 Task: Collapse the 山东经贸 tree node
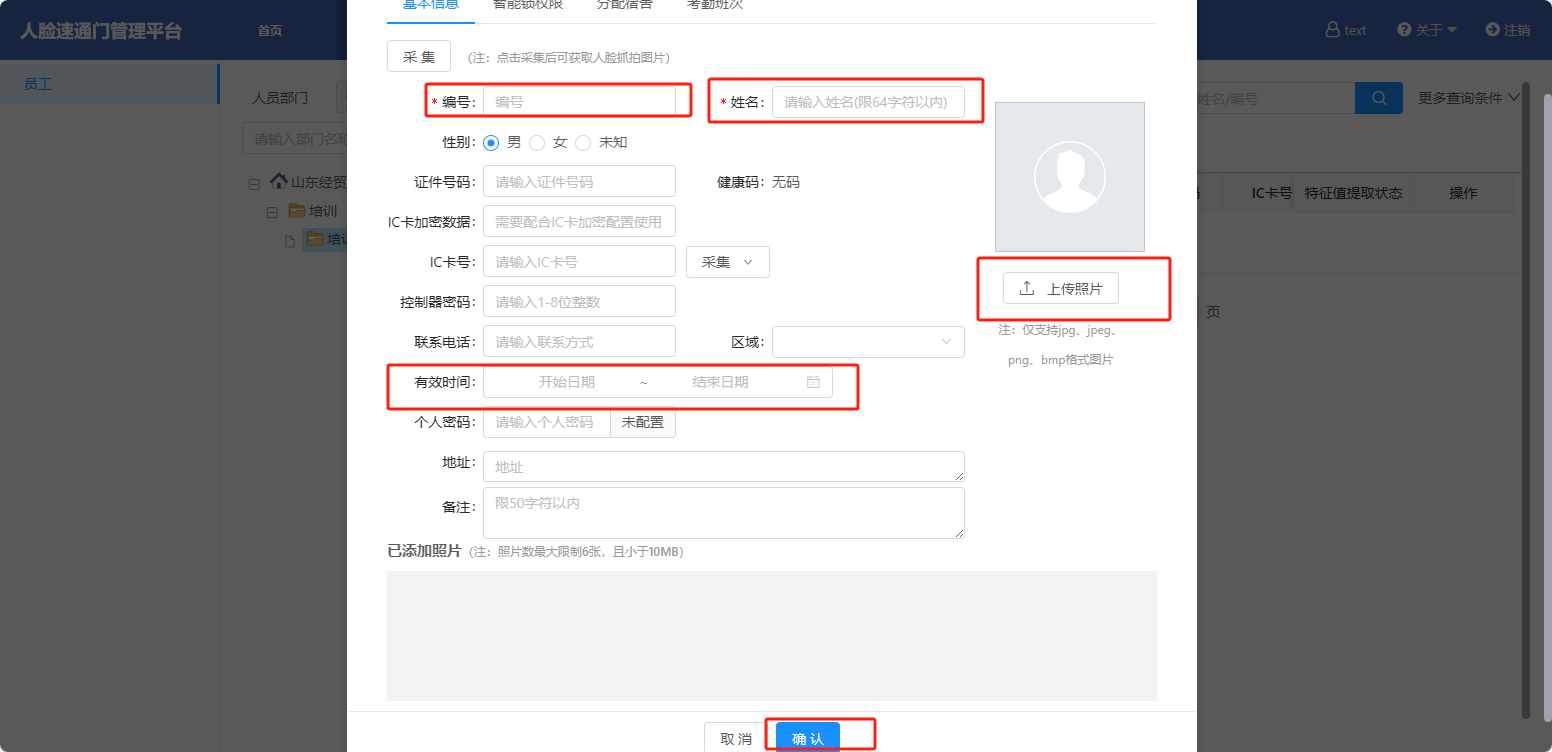pyautogui.click(x=254, y=183)
